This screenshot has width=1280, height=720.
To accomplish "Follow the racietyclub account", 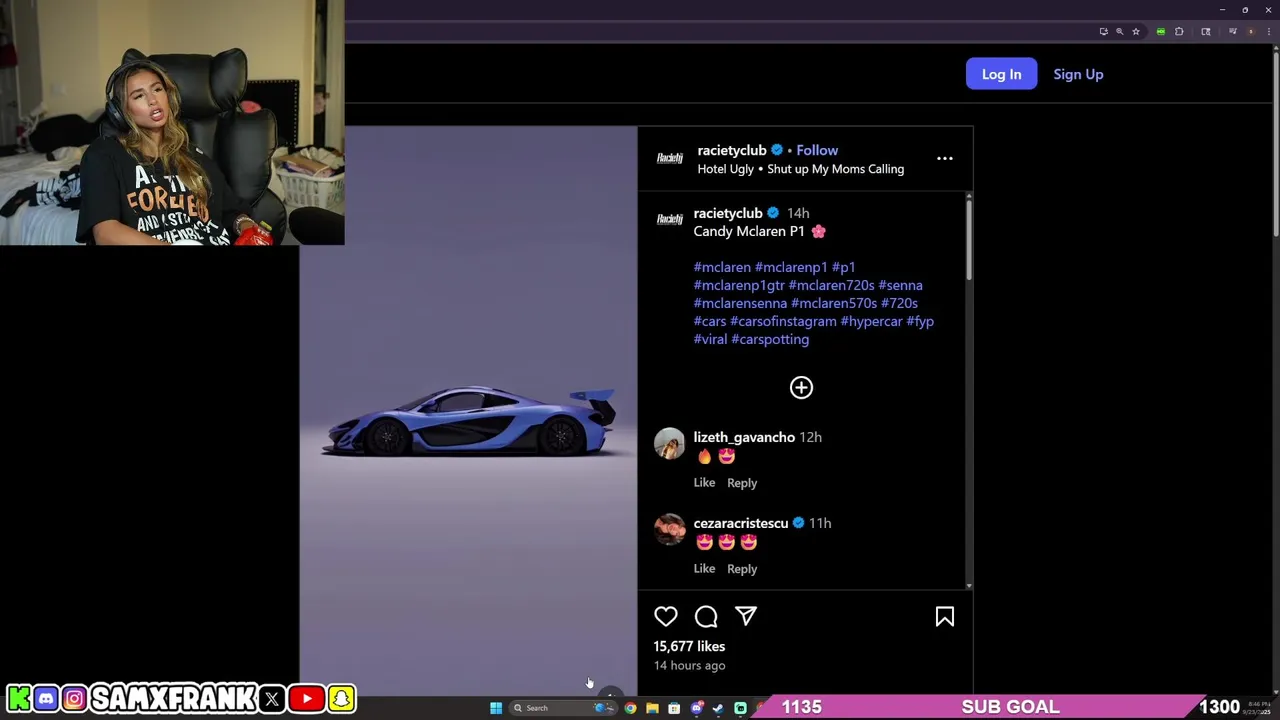I will click(817, 150).
